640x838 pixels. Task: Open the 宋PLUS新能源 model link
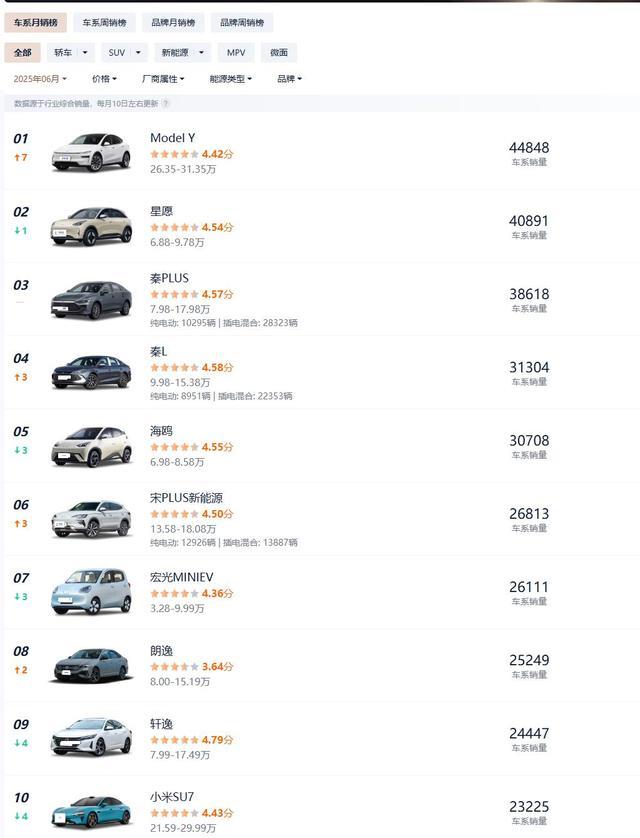186,498
